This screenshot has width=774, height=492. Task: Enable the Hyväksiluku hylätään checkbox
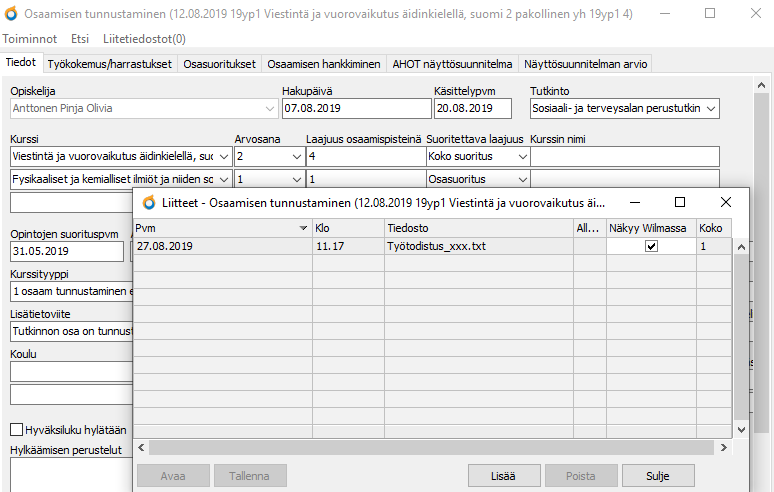click(x=16, y=429)
